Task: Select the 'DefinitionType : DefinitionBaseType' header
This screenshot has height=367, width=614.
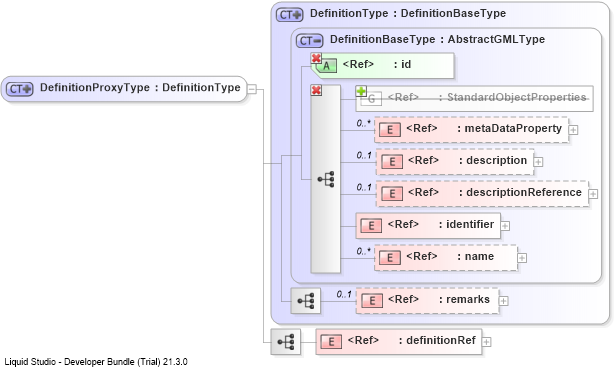Action: click(408, 13)
